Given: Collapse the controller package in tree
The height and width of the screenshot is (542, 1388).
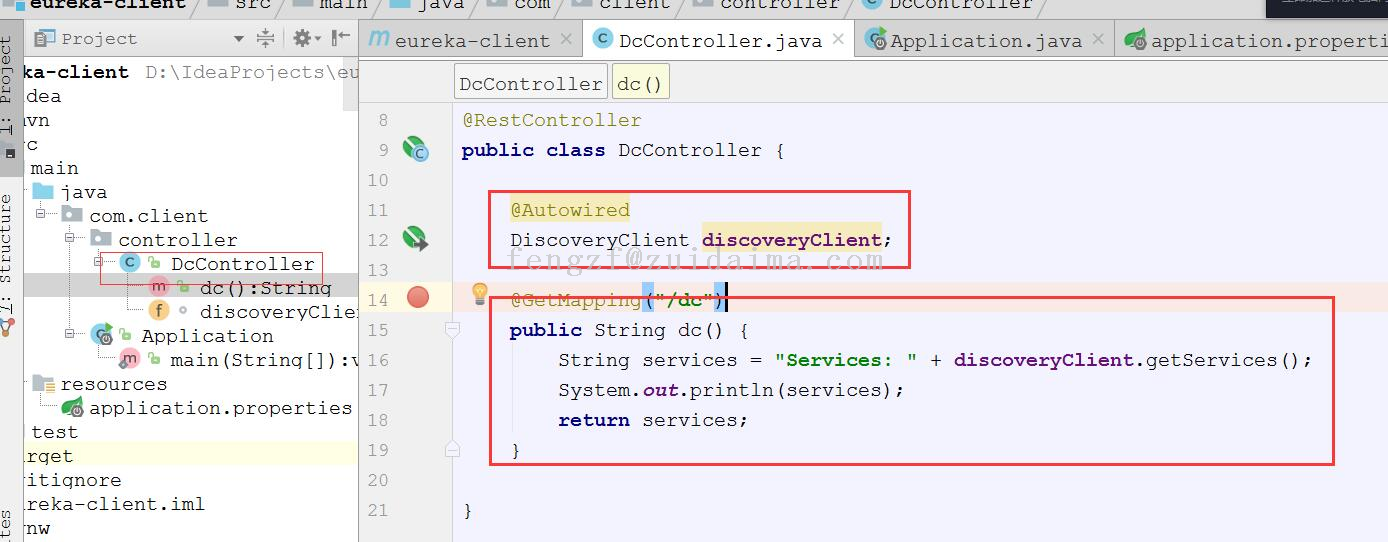Looking at the screenshot, I should pyautogui.click(x=71, y=239).
